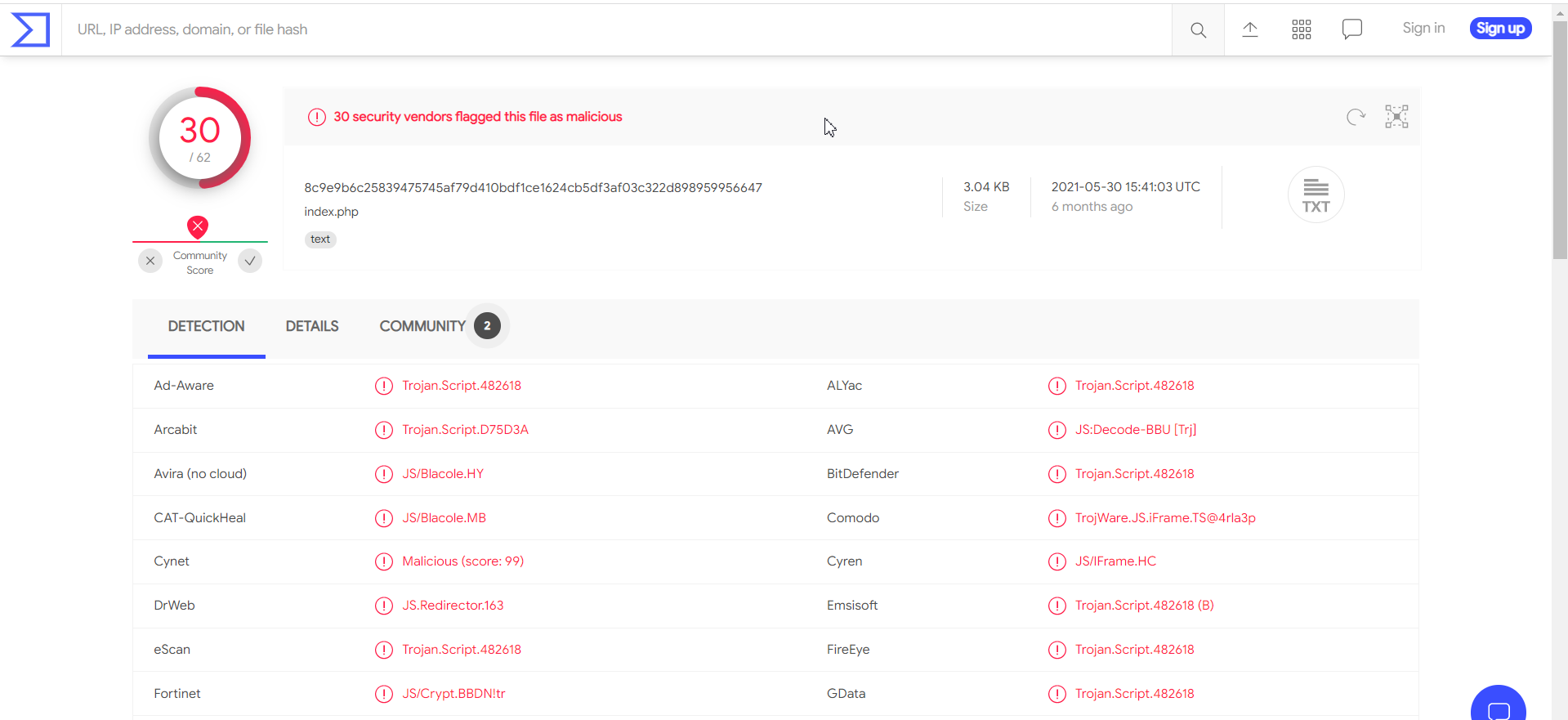Click the eScan vendor name
Screen dimensions: 1568x720
click(172, 650)
